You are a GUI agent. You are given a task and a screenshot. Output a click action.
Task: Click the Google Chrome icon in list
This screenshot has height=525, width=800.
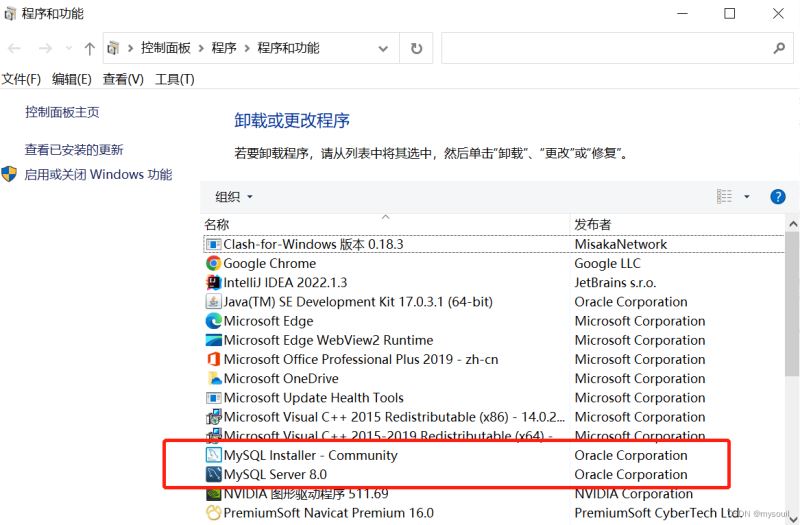pyautogui.click(x=213, y=263)
